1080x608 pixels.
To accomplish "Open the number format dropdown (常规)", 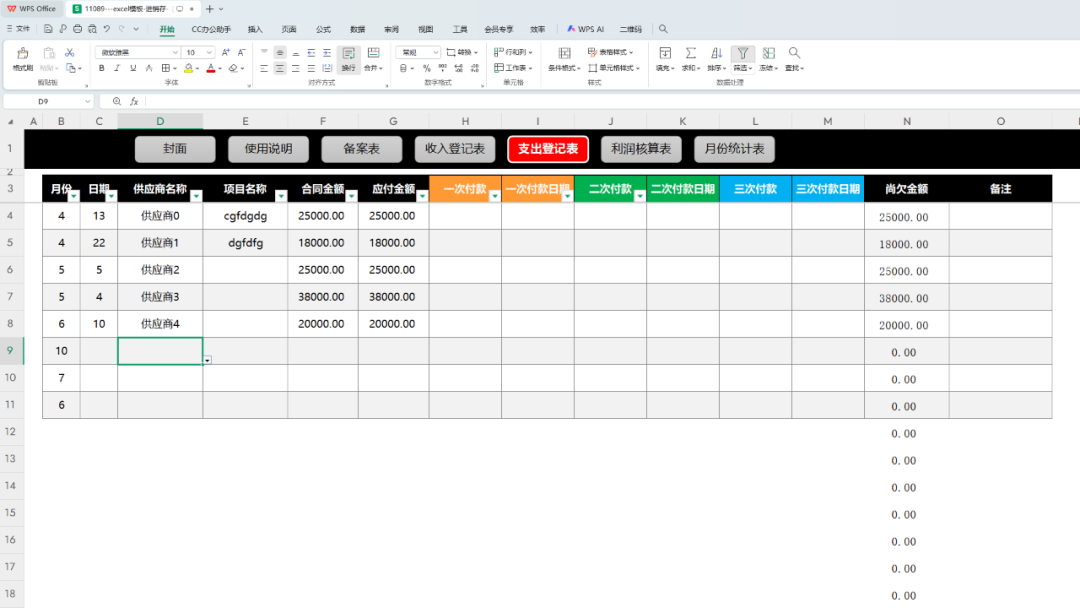I will pyautogui.click(x=435, y=52).
